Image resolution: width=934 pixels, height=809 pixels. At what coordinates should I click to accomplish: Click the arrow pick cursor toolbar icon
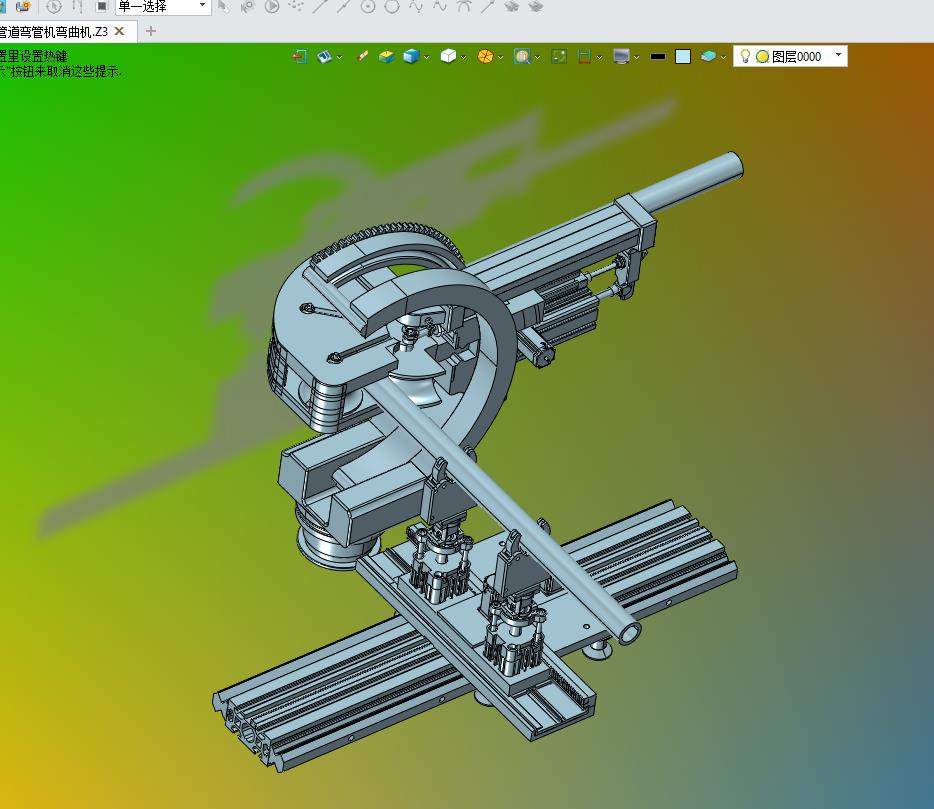(x=223, y=7)
